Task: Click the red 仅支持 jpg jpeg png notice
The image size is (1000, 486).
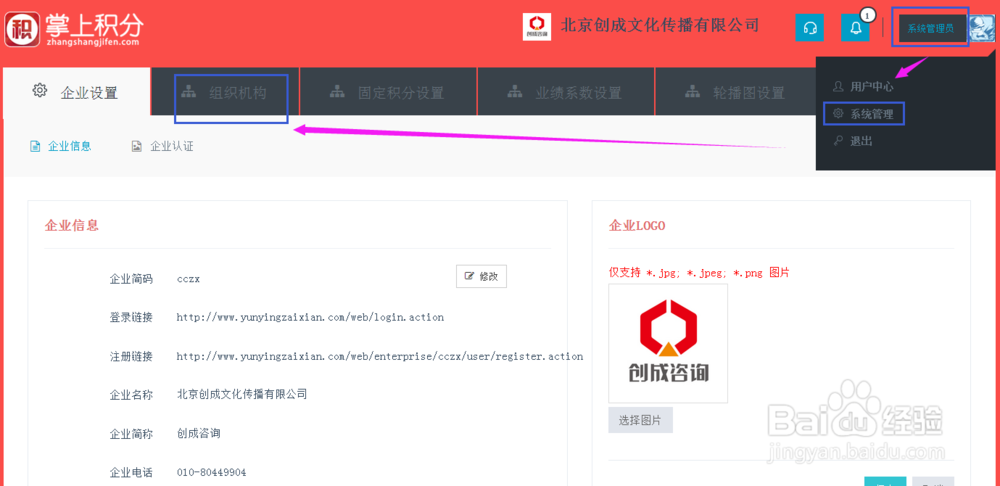Action: (700, 272)
